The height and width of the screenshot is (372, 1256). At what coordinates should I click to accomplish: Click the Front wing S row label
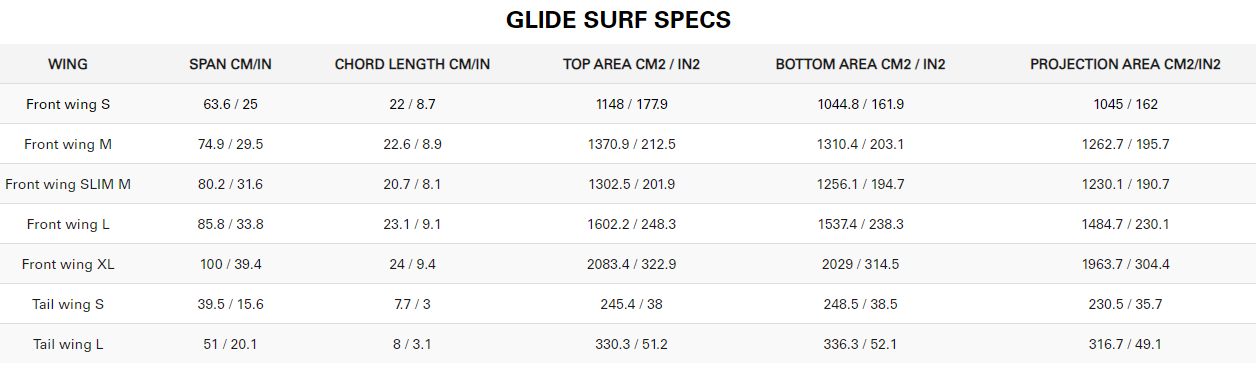pyautogui.click(x=68, y=104)
